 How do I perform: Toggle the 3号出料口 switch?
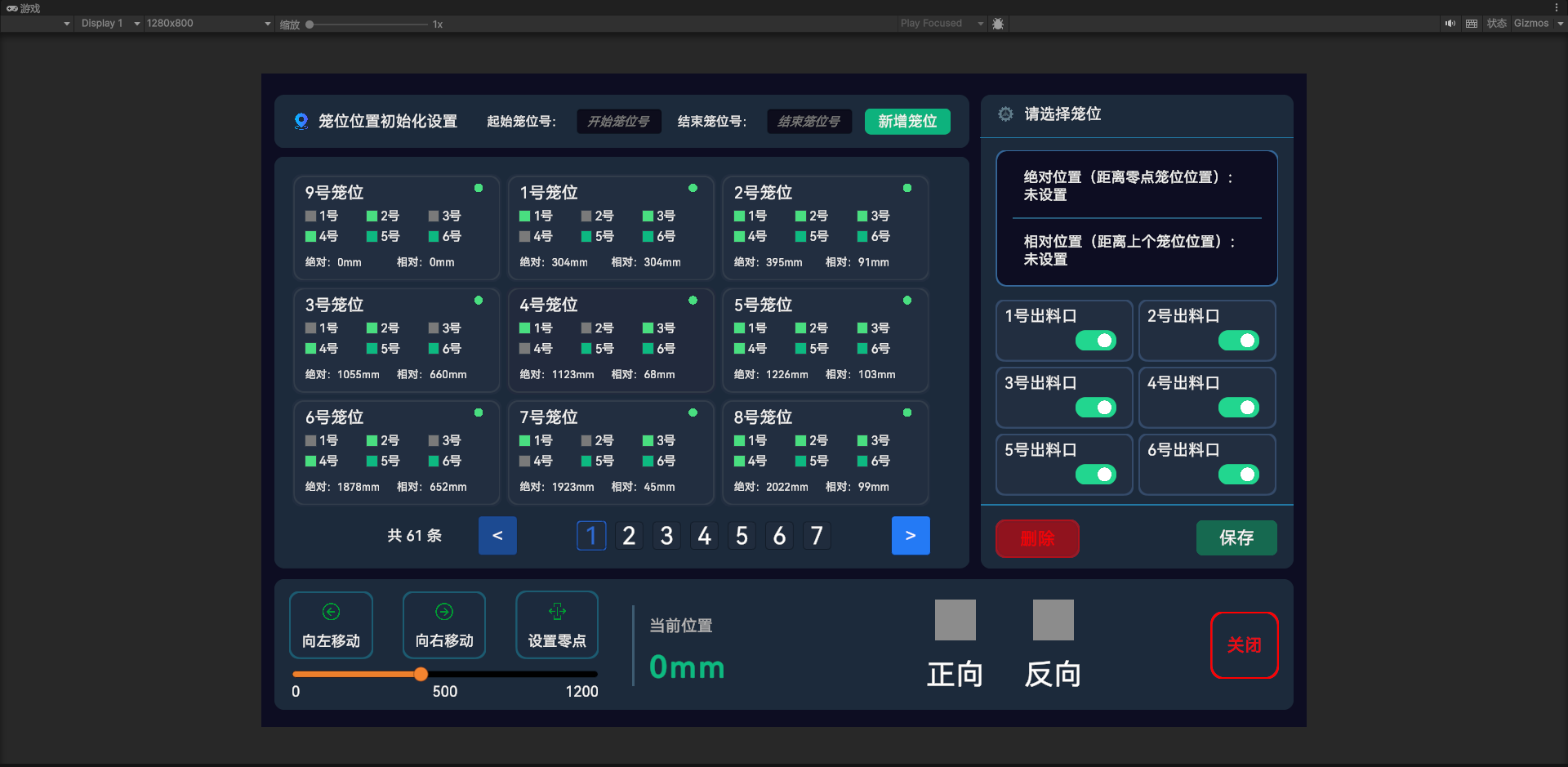point(1096,408)
